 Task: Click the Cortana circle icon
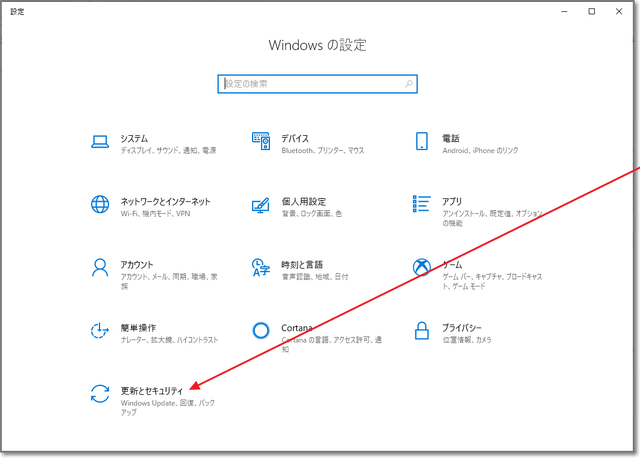261,331
